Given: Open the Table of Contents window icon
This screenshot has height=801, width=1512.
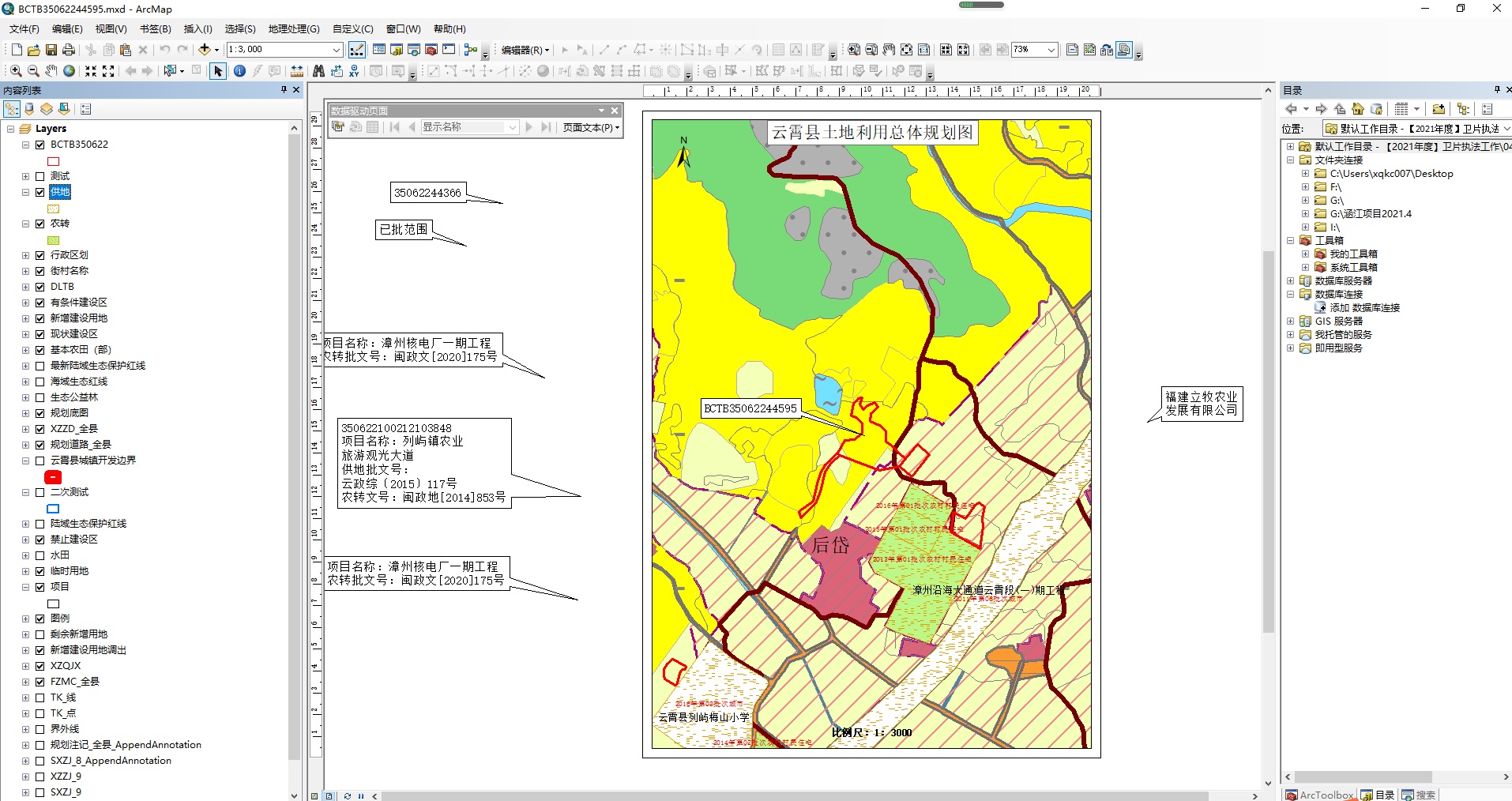Looking at the screenshot, I should (x=379, y=50).
